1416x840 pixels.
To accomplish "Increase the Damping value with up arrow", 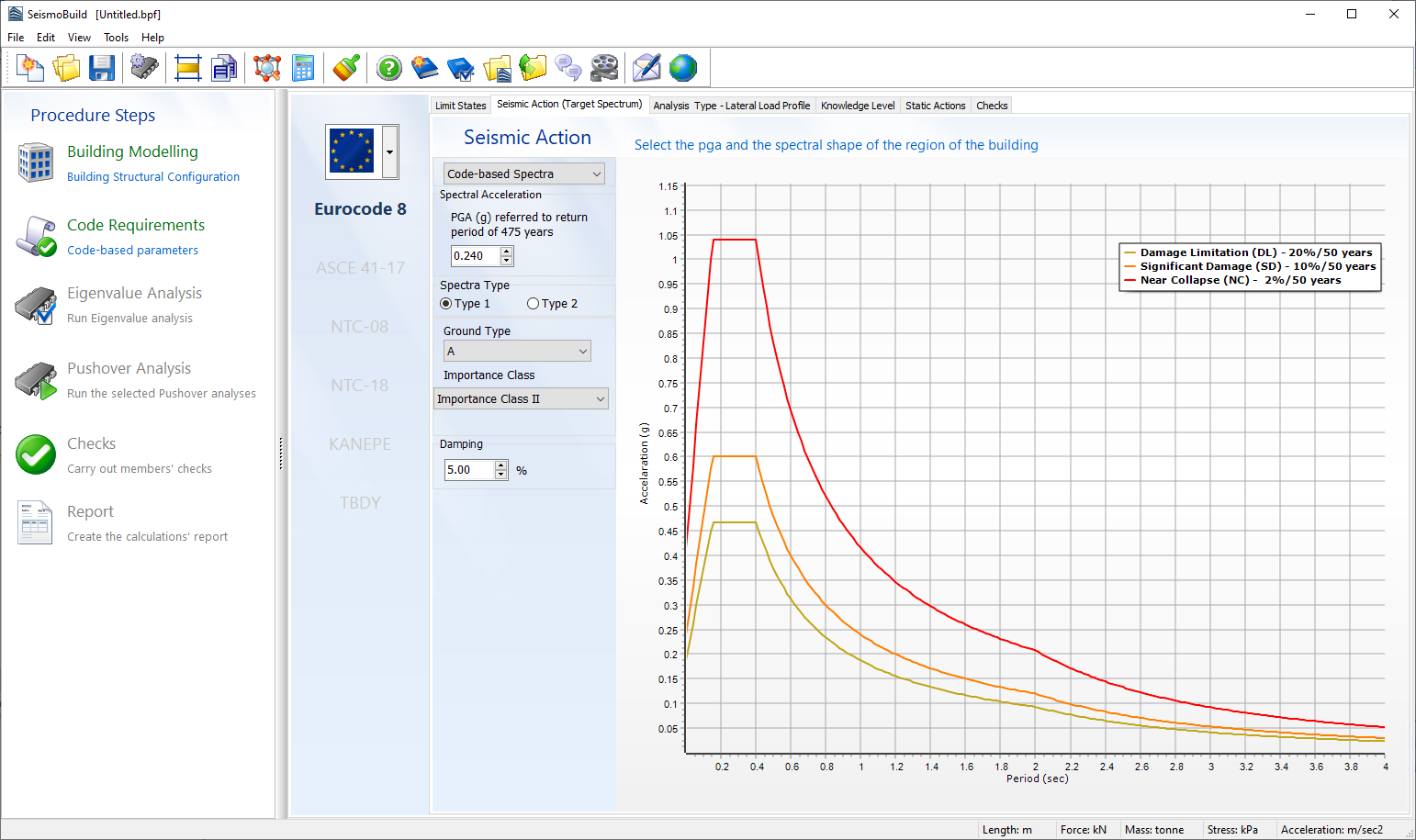I will [500, 465].
